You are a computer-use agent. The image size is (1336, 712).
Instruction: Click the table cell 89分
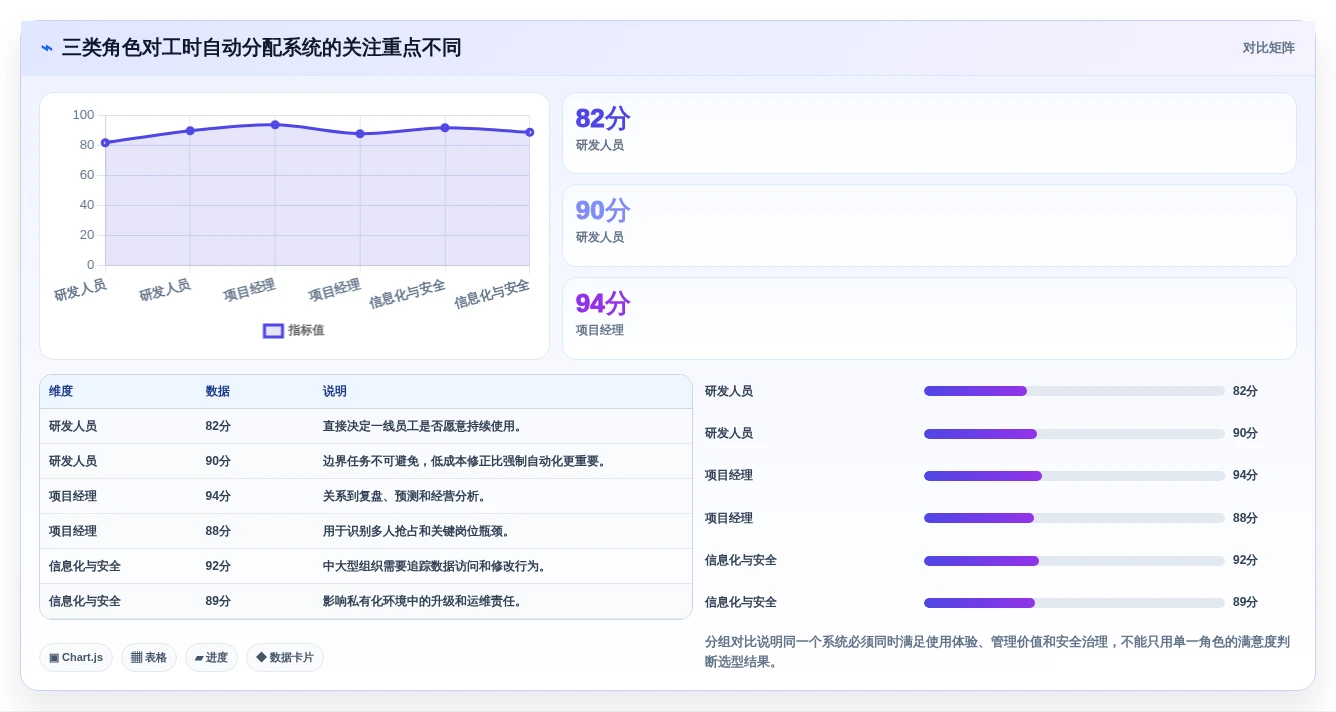[x=218, y=601]
